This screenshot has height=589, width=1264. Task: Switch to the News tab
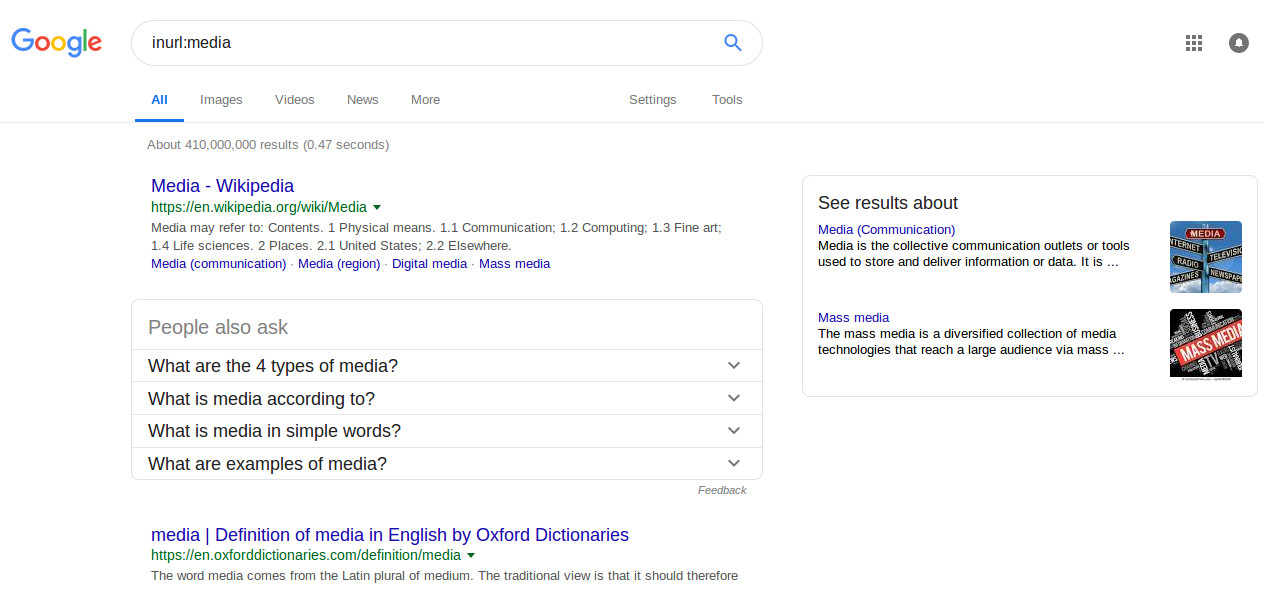363,100
